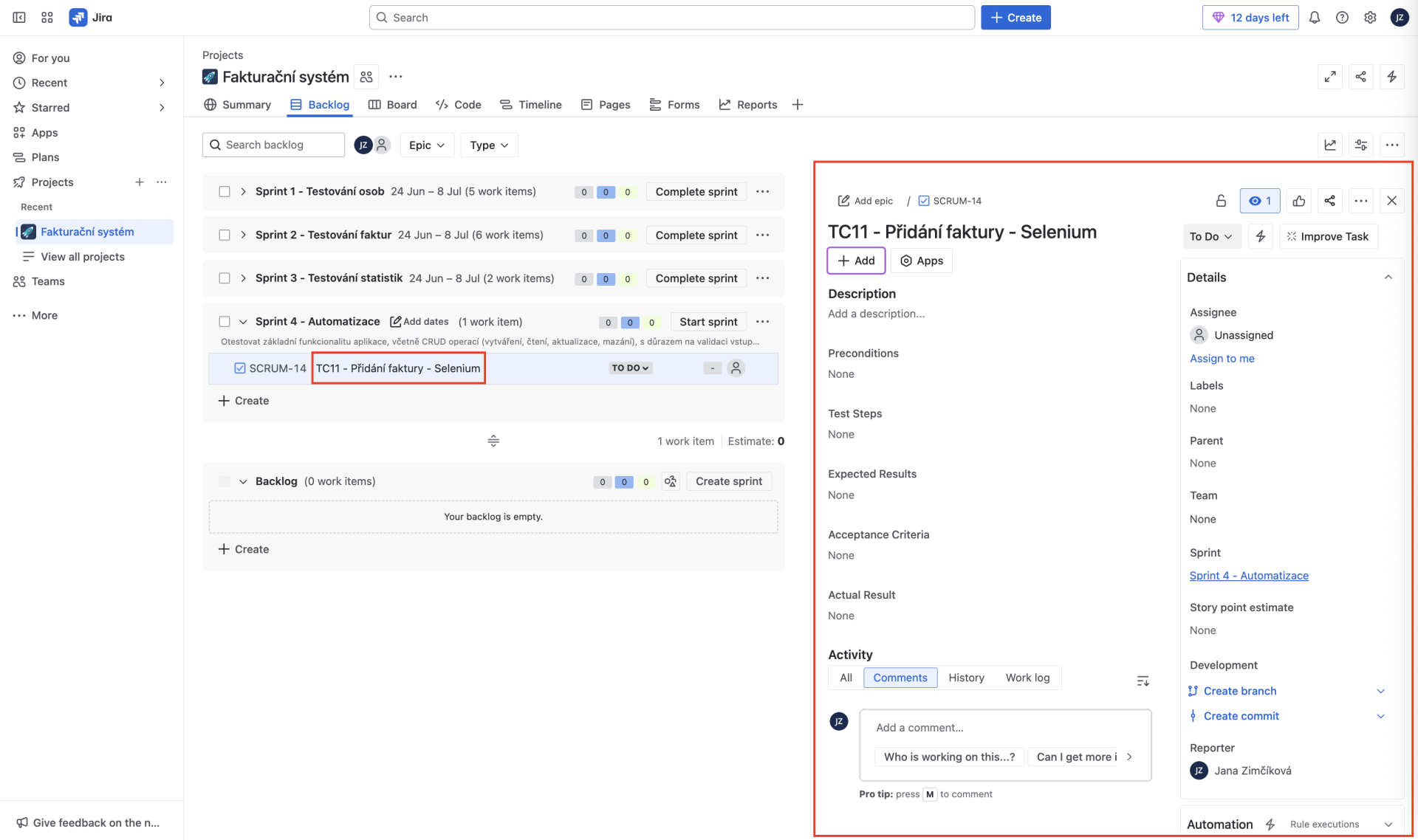The image size is (1418, 840).
Task: Open the To Do status dropdown in panel
Action: [1211, 236]
